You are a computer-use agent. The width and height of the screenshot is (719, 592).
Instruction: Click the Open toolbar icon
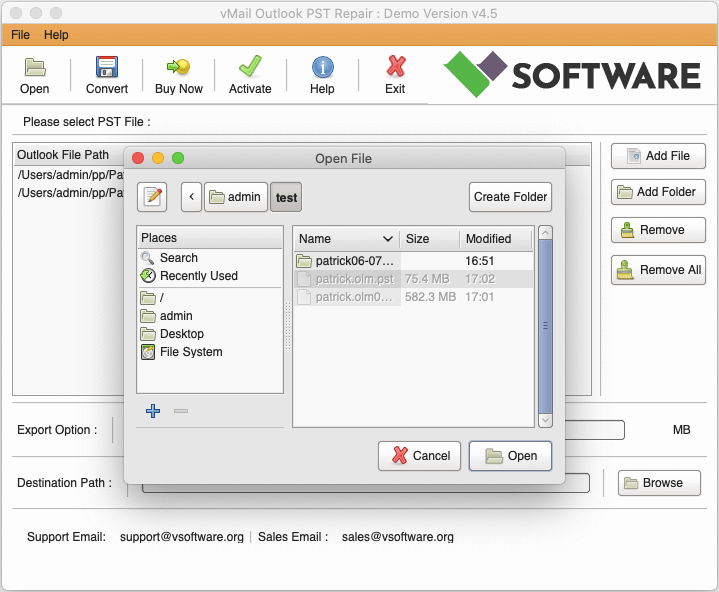35,67
